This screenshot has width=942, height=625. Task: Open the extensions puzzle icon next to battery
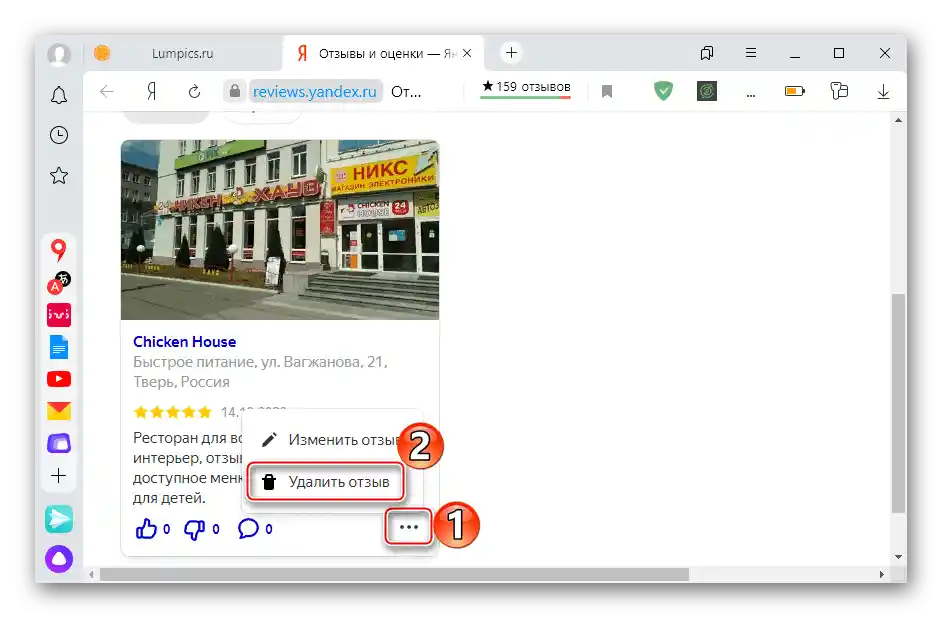pyautogui.click(x=839, y=91)
